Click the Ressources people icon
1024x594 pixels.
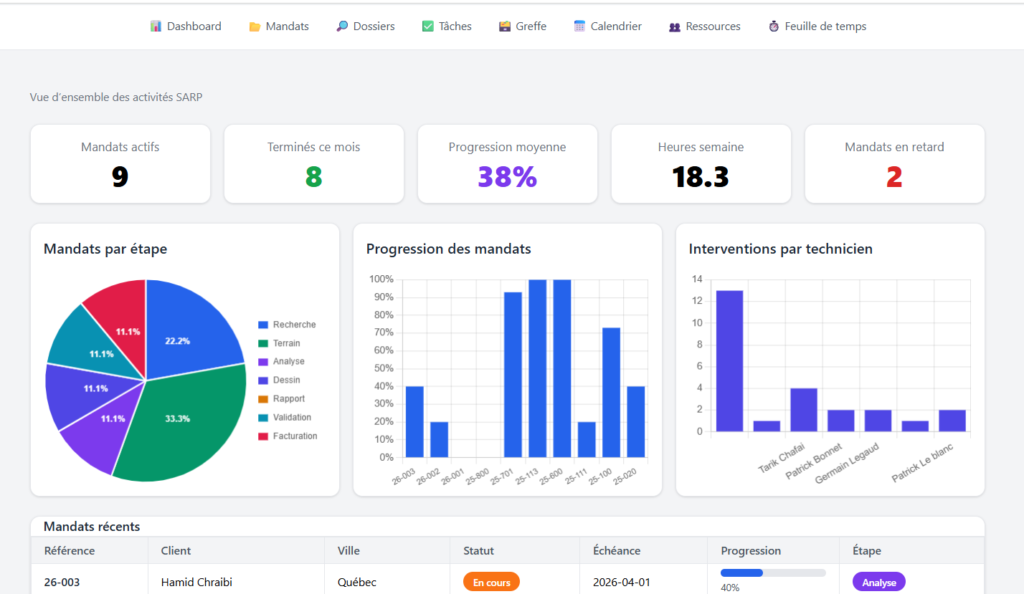pos(675,27)
